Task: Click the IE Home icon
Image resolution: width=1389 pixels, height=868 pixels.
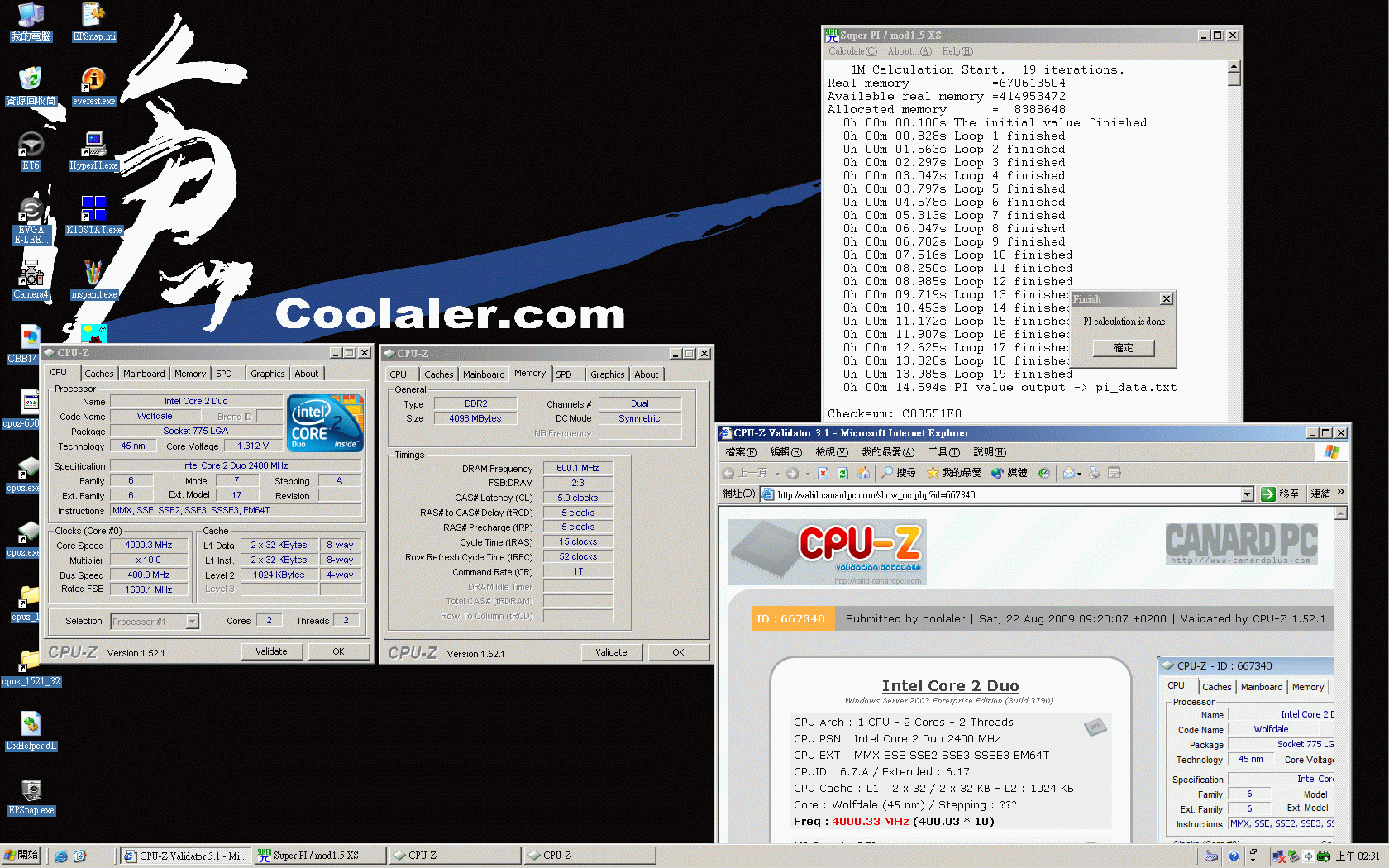Action: point(863,473)
